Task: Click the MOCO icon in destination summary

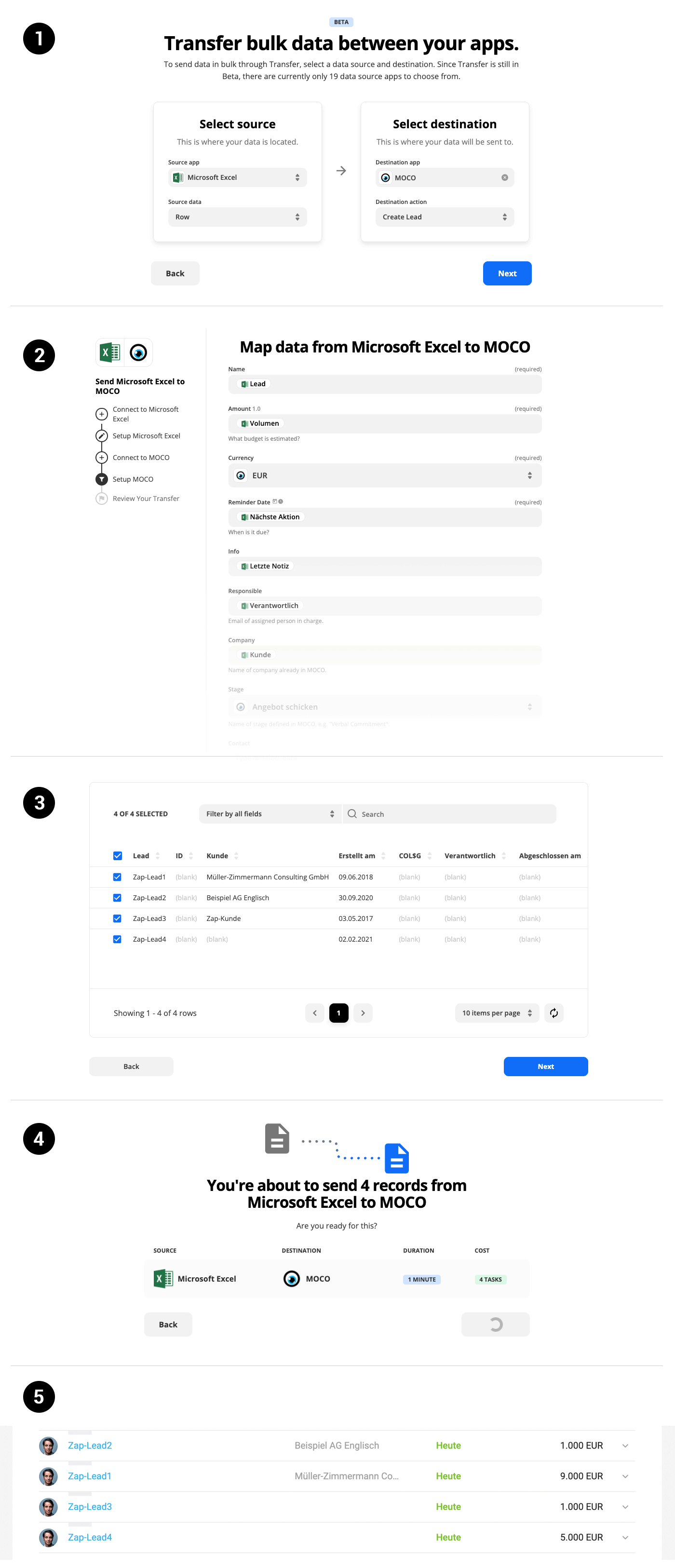Action: 292,1279
